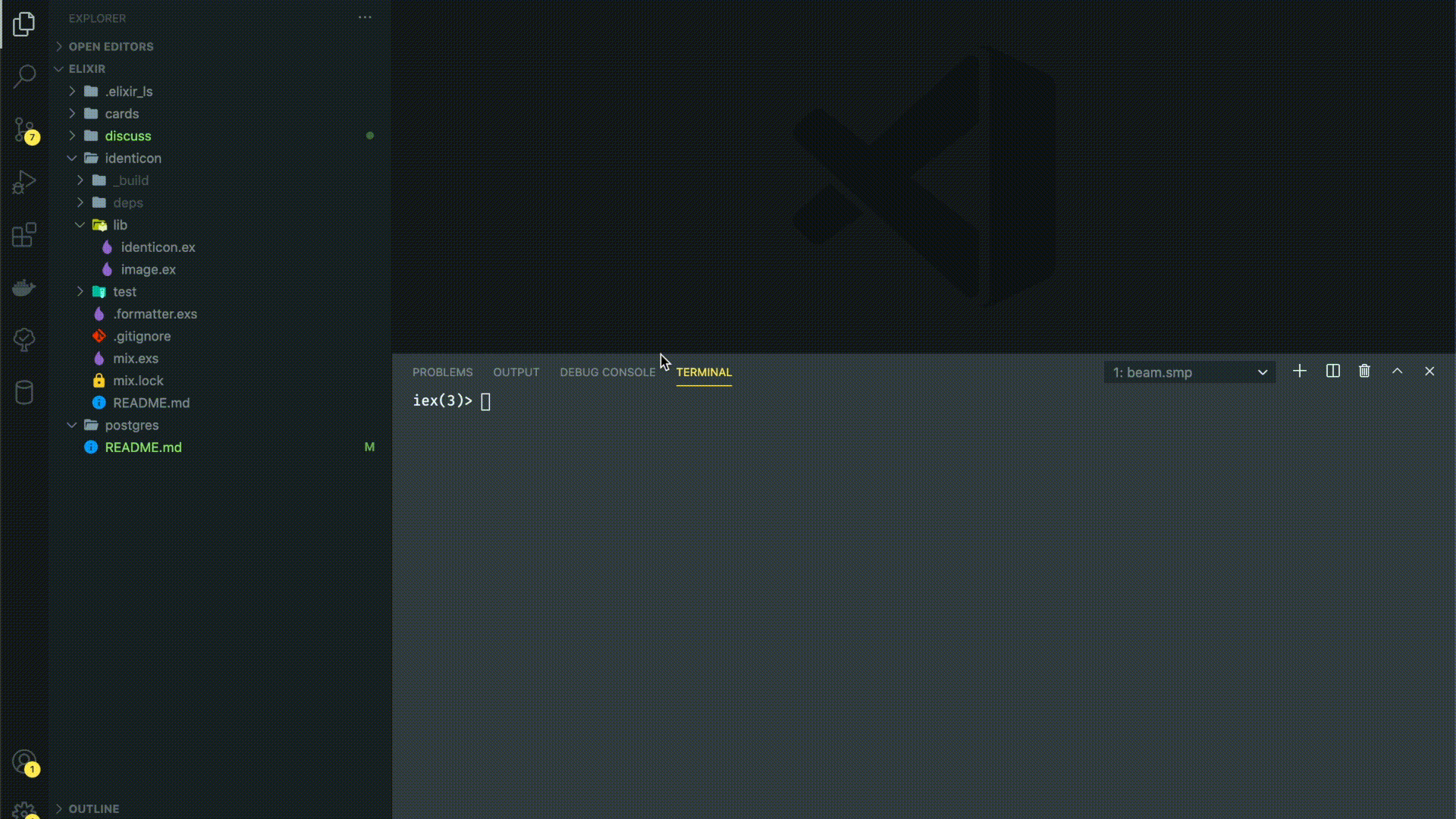Expand the OPEN EDITORS section
1456x819 pixels.
click(111, 47)
